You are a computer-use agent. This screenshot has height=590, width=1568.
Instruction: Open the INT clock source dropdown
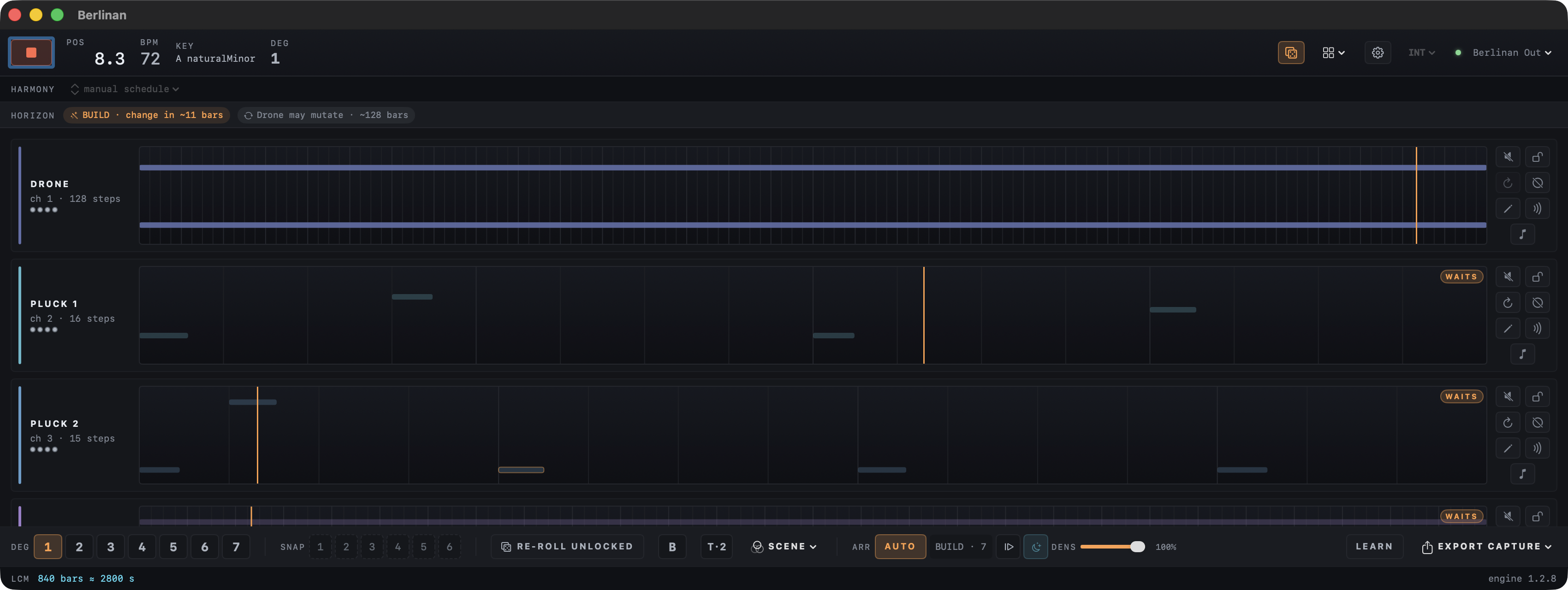1421,53
